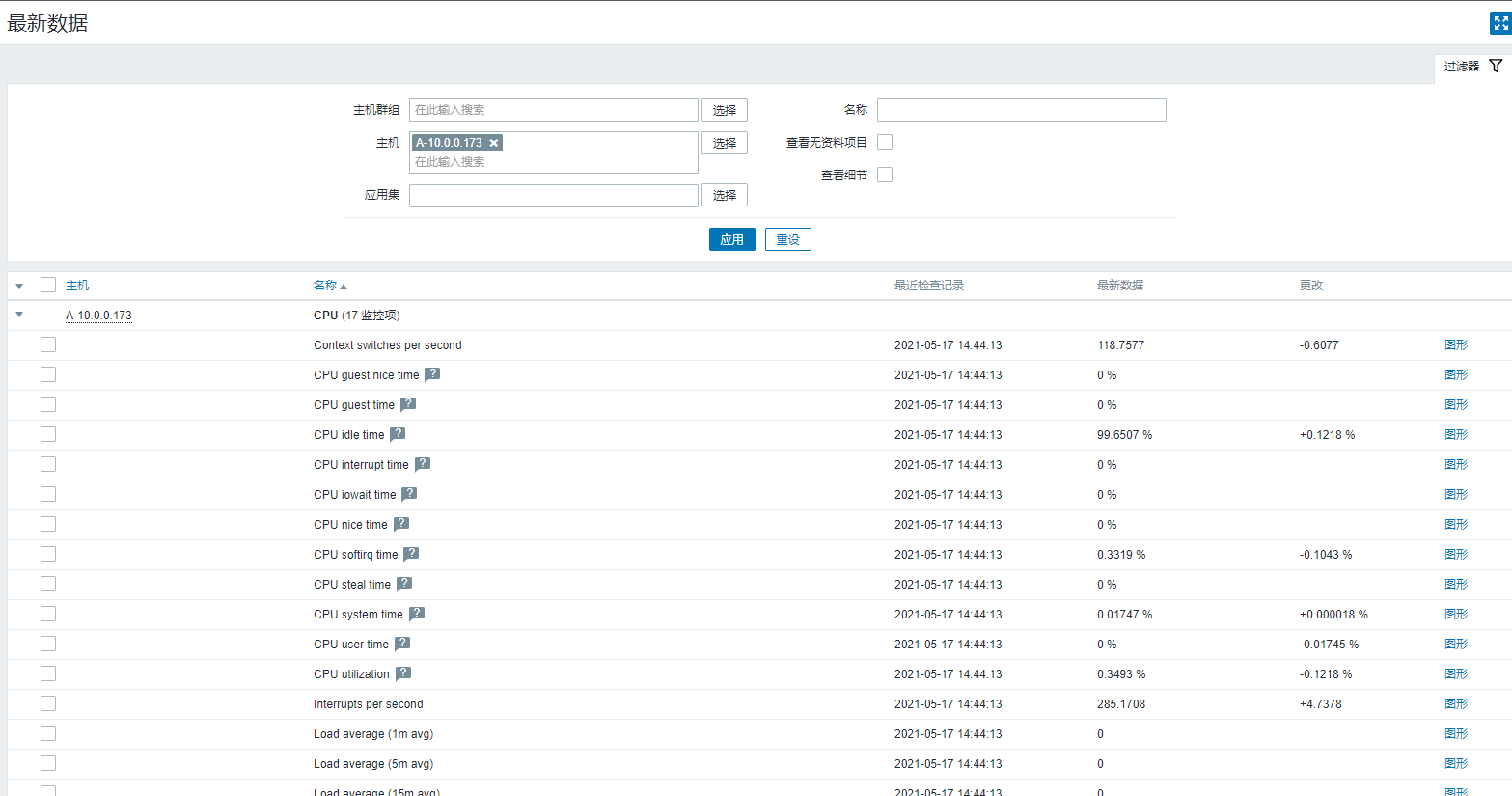The image size is (1512, 796).
Task: Sort by 名称 column
Action: [330, 286]
